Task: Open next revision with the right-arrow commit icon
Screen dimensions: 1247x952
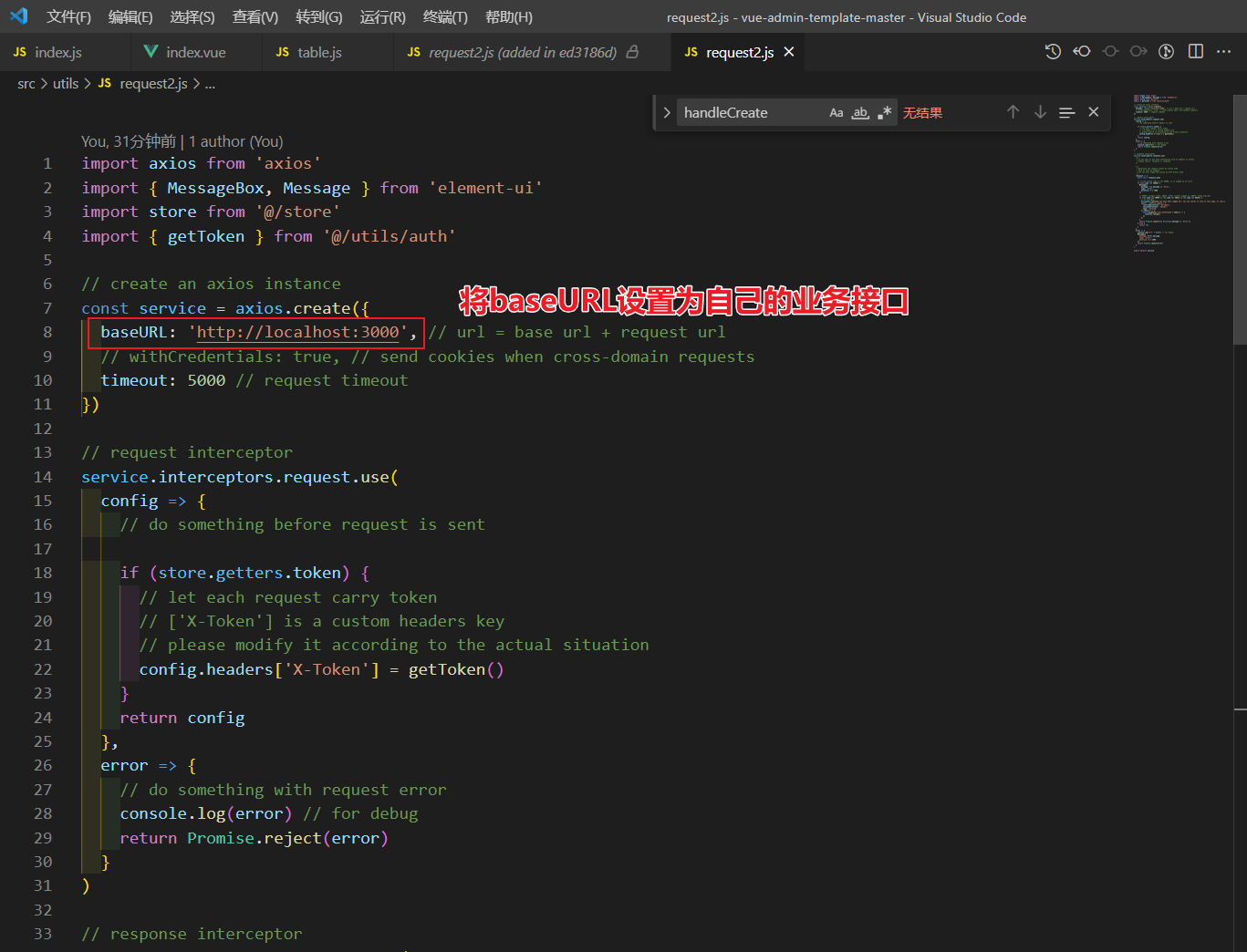Action: [x=1138, y=52]
